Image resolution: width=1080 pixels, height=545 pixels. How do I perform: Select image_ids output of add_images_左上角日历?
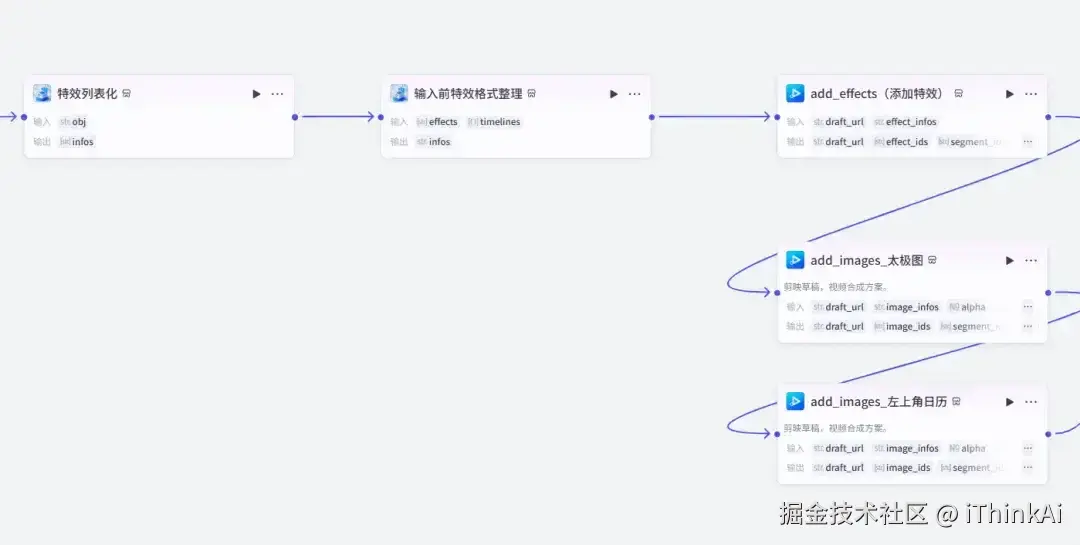(x=902, y=468)
